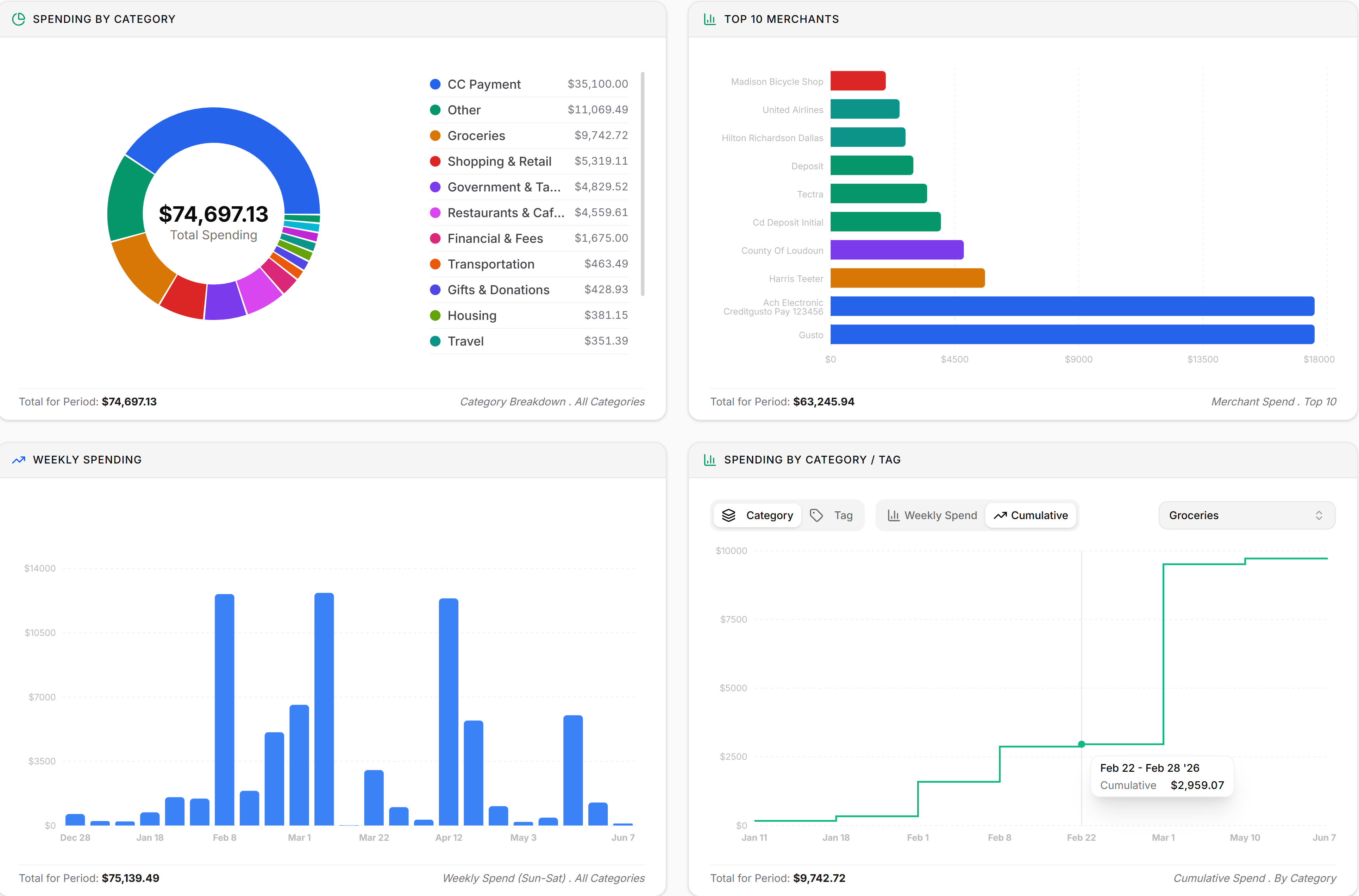Click the Ach Electronic Creditgusto Pay bar

click(1072, 306)
